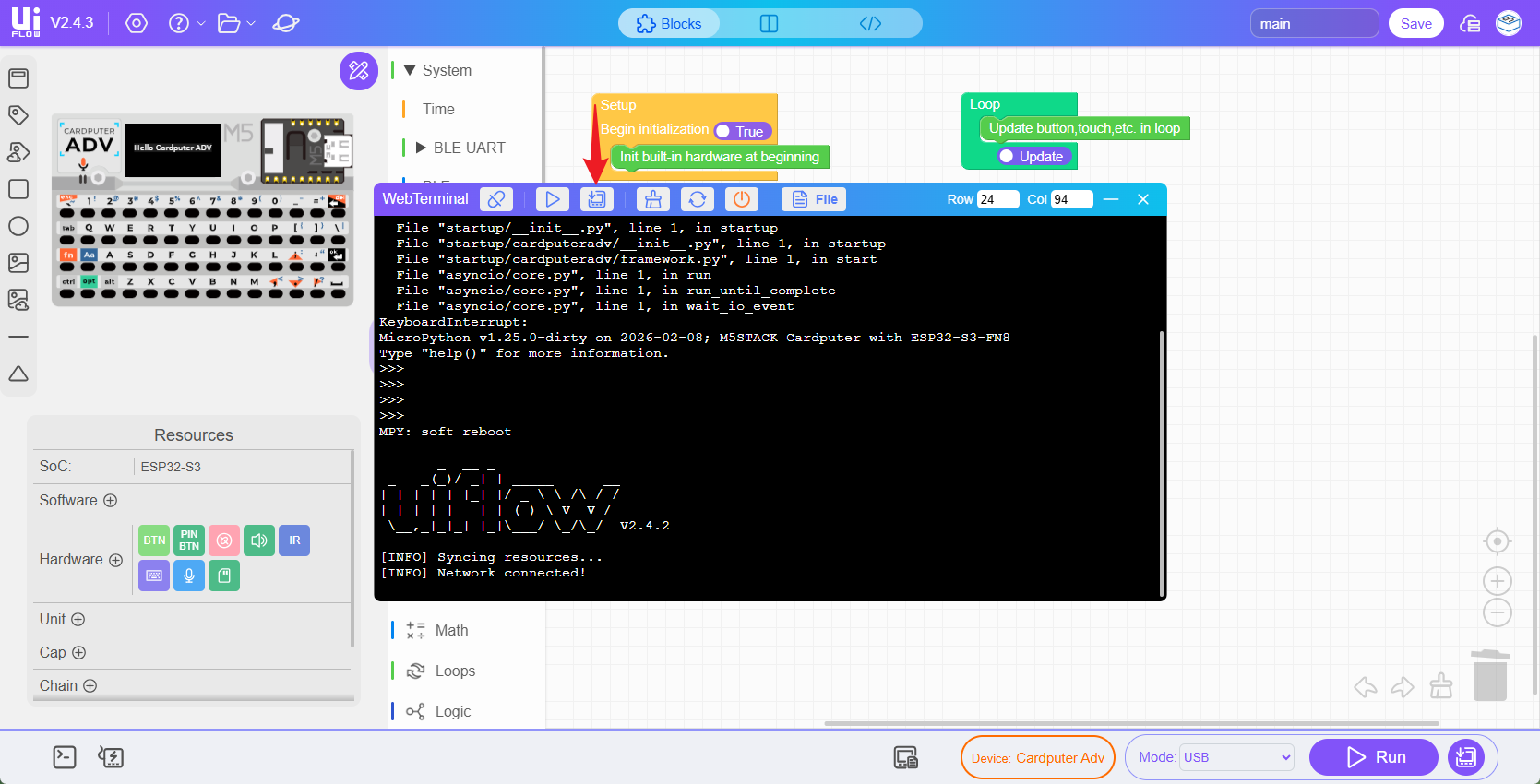Click the download-to-device icon in WebTerminal
The width and height of the screenshot is (1540, 784).
597,199
